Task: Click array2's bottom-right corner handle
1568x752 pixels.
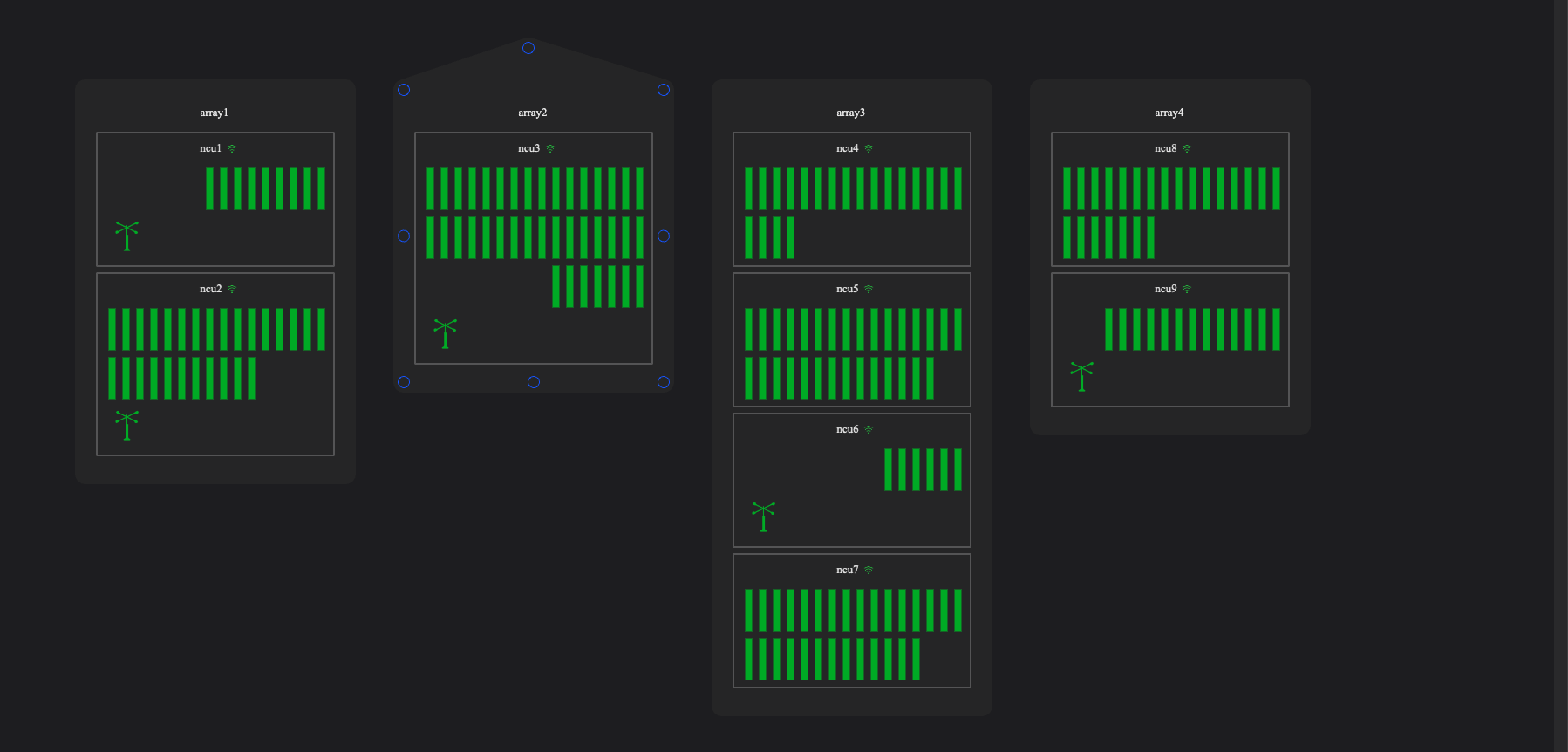Action: pyautogui.click(x=664, y=382)
